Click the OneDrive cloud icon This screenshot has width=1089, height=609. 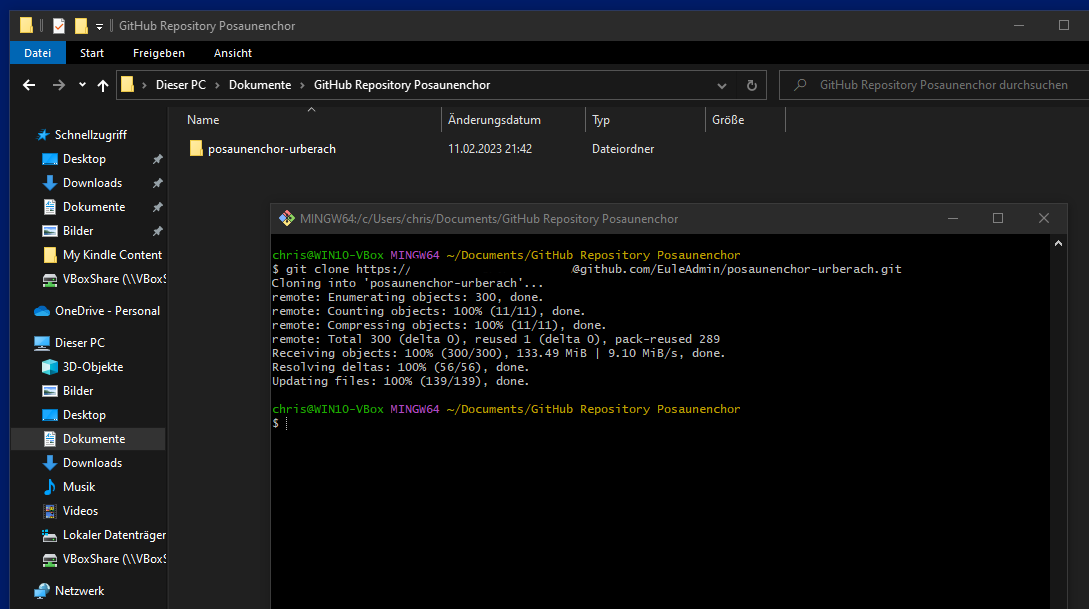pyautogui.click(x=42, y=310)
